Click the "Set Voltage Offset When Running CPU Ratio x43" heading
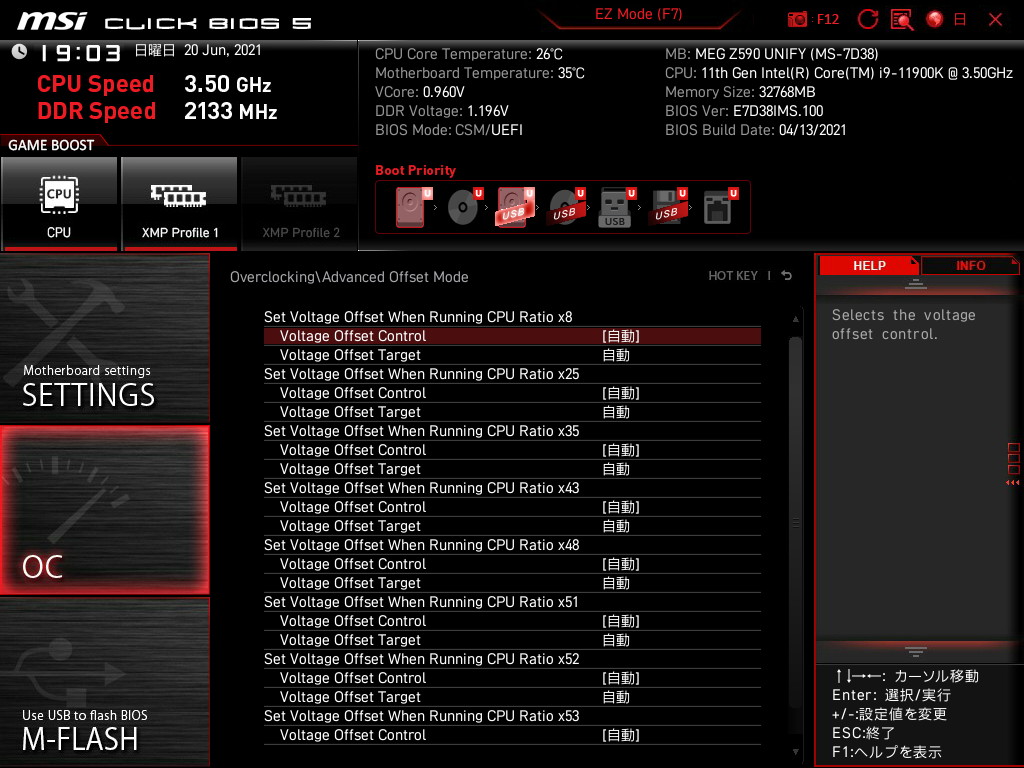Viewport: 1024px width, 768px height. point(421,488)
